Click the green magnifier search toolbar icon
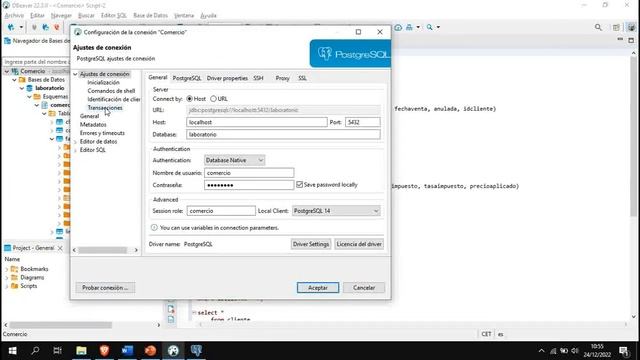The image size is (640, 360). (429, 27)
